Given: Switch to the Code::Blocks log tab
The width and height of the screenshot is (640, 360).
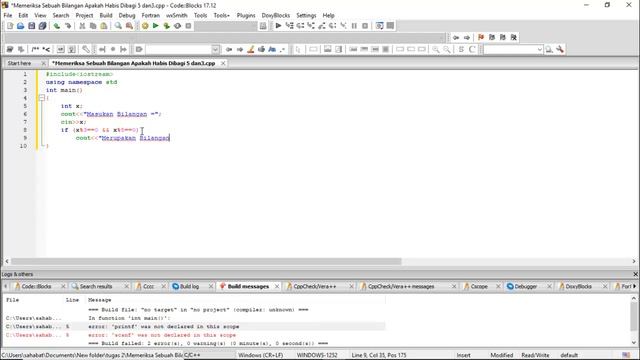Looking at the screenshot, I should [x=36, y=287].
